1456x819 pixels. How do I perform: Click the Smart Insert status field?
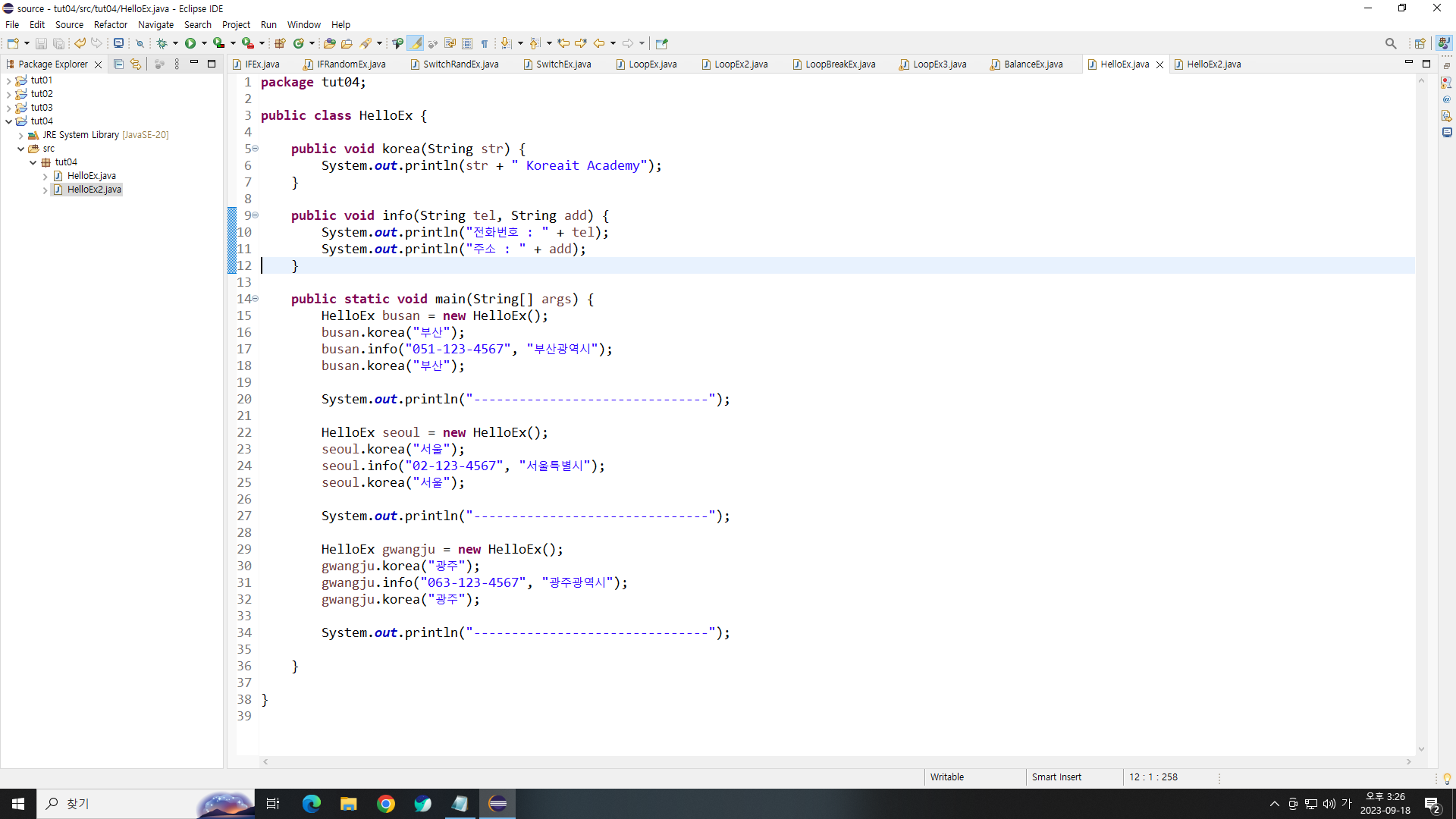pos(1056,777)
